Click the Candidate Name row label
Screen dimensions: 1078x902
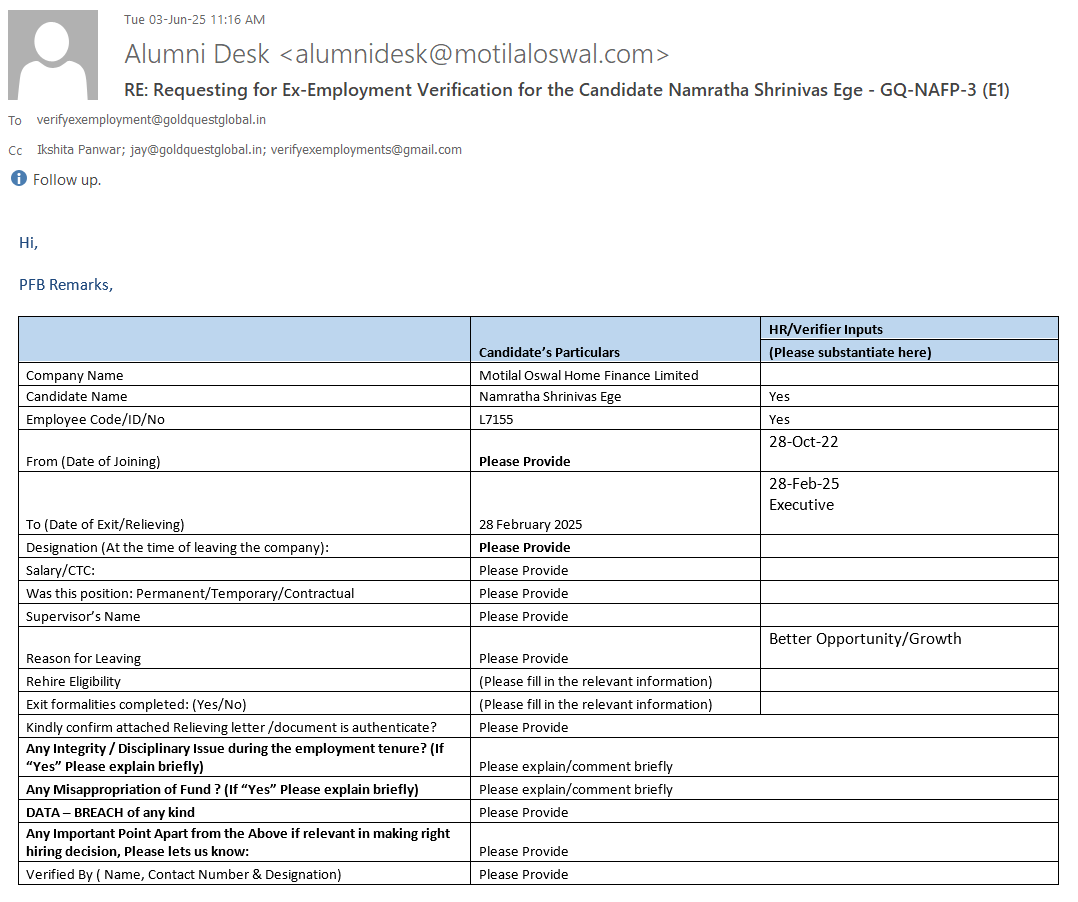pyautogui.click(x=76, y=397)
